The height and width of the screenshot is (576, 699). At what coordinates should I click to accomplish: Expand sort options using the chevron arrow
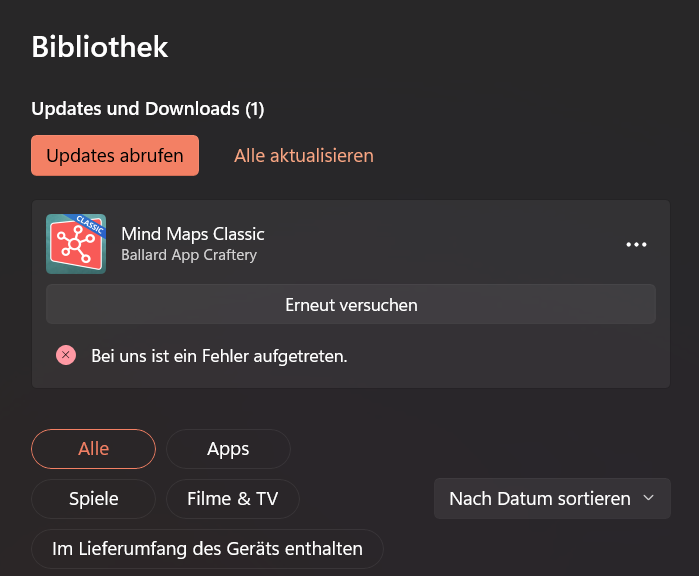point(648,498)
